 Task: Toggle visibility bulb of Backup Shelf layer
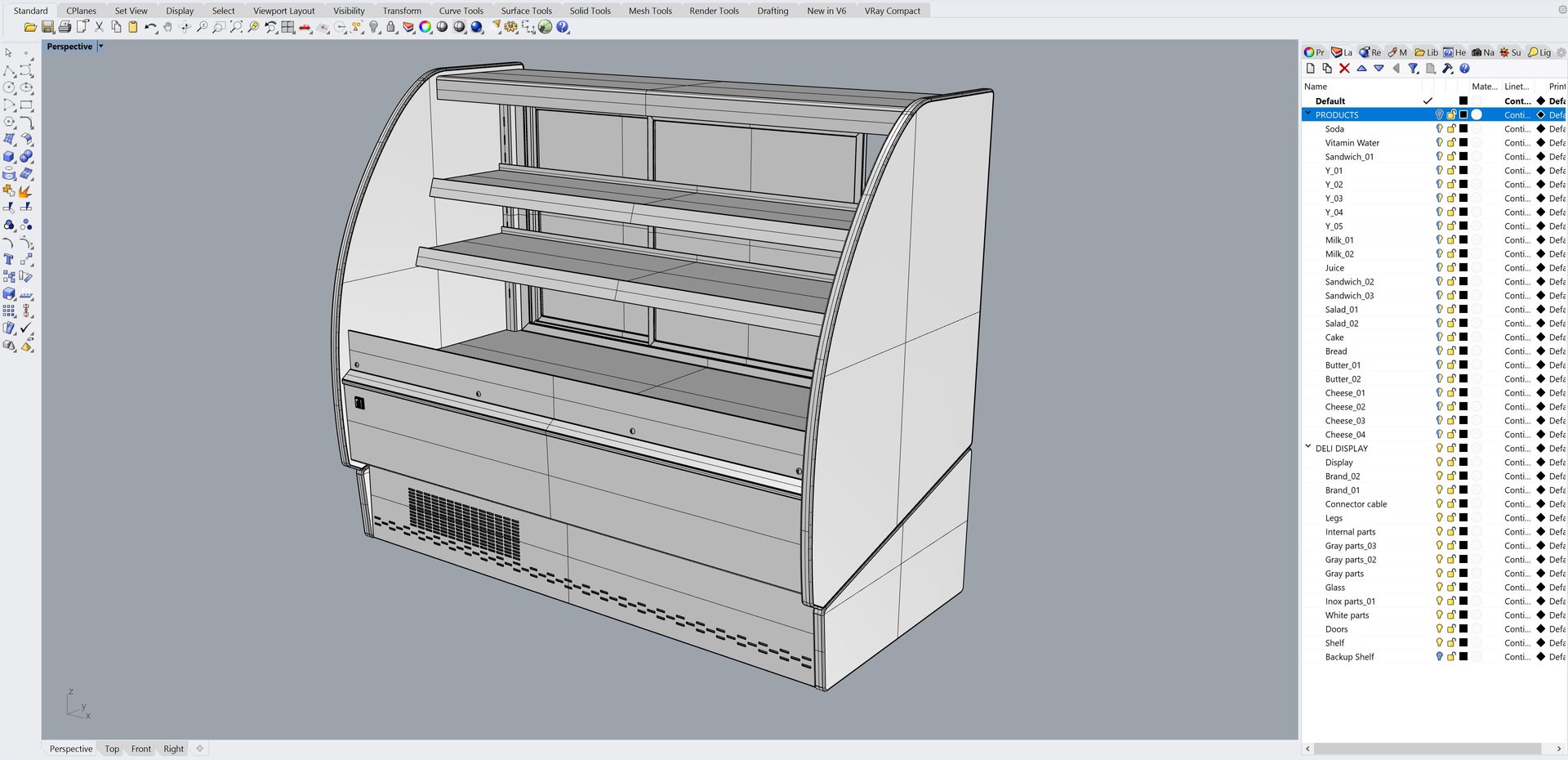coord(1439,656)
